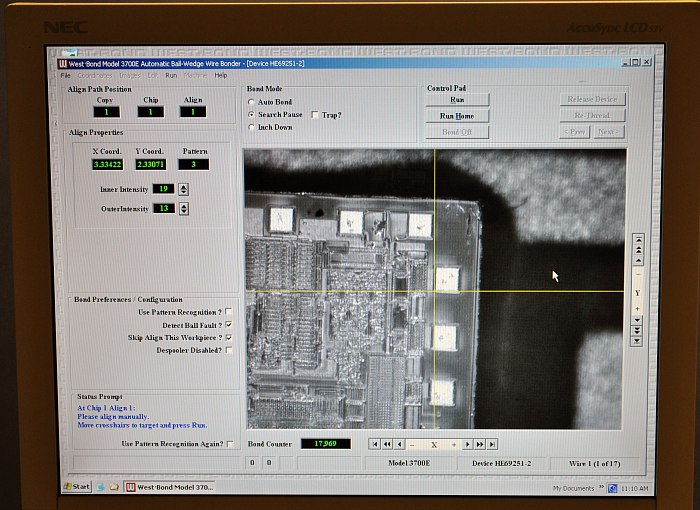The width and height of the screenshot is (700, 510).
Task: Click status bar text Model 3700E
Action: (409, 463)
